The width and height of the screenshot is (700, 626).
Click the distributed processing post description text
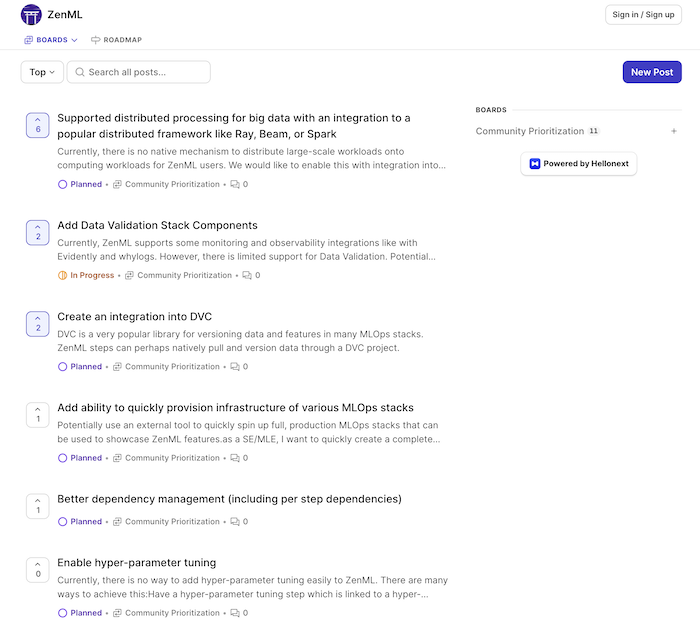[x=251, y=159]
